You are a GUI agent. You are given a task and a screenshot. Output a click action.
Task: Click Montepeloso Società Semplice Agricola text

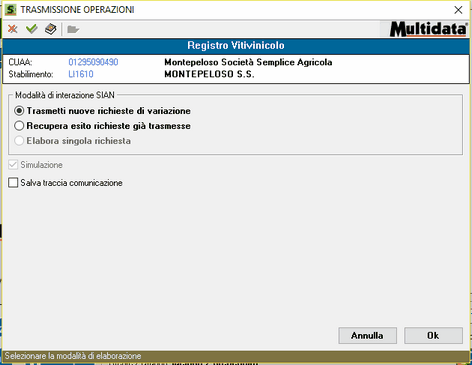coord(248,62)
